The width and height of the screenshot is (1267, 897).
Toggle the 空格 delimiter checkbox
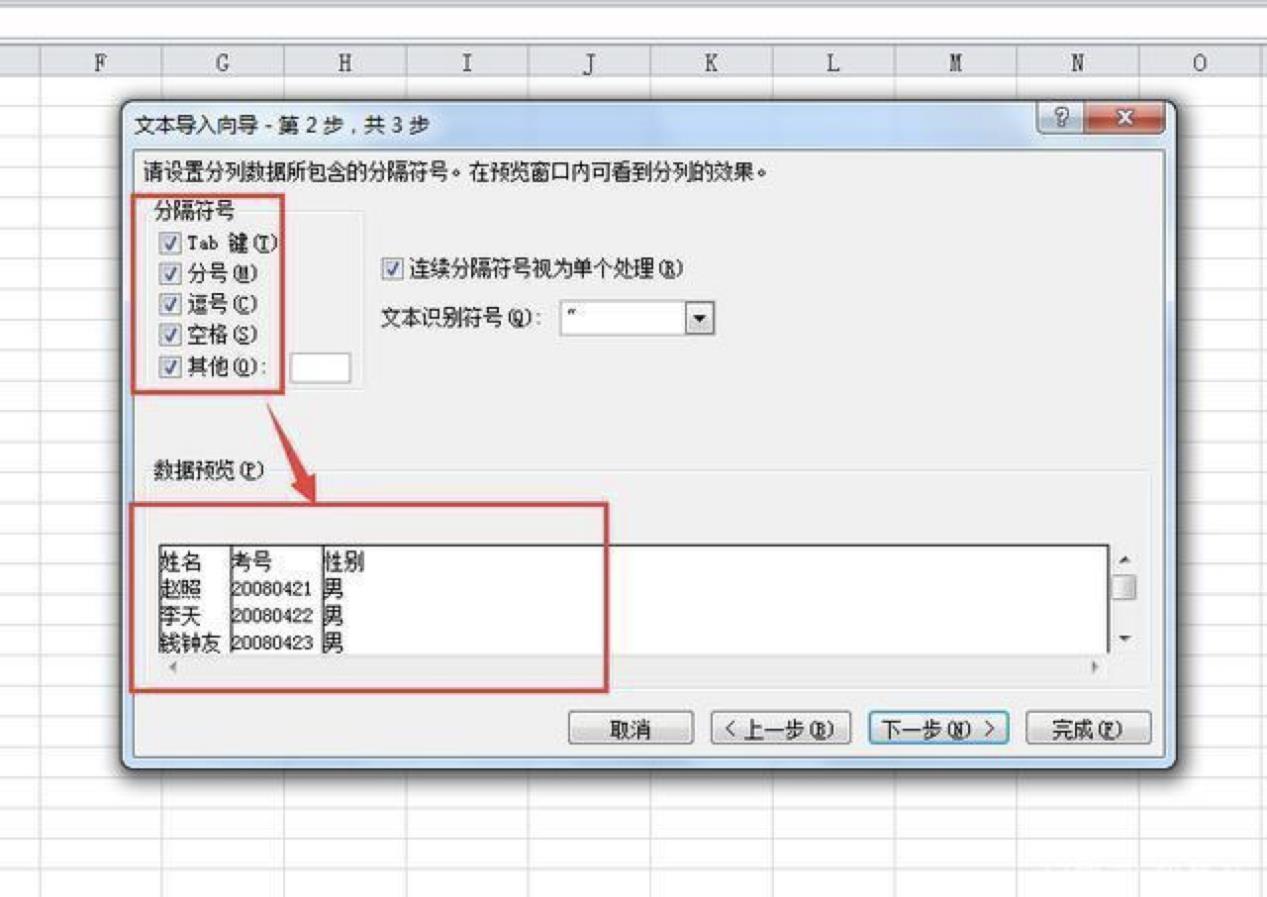click(169, 335)
